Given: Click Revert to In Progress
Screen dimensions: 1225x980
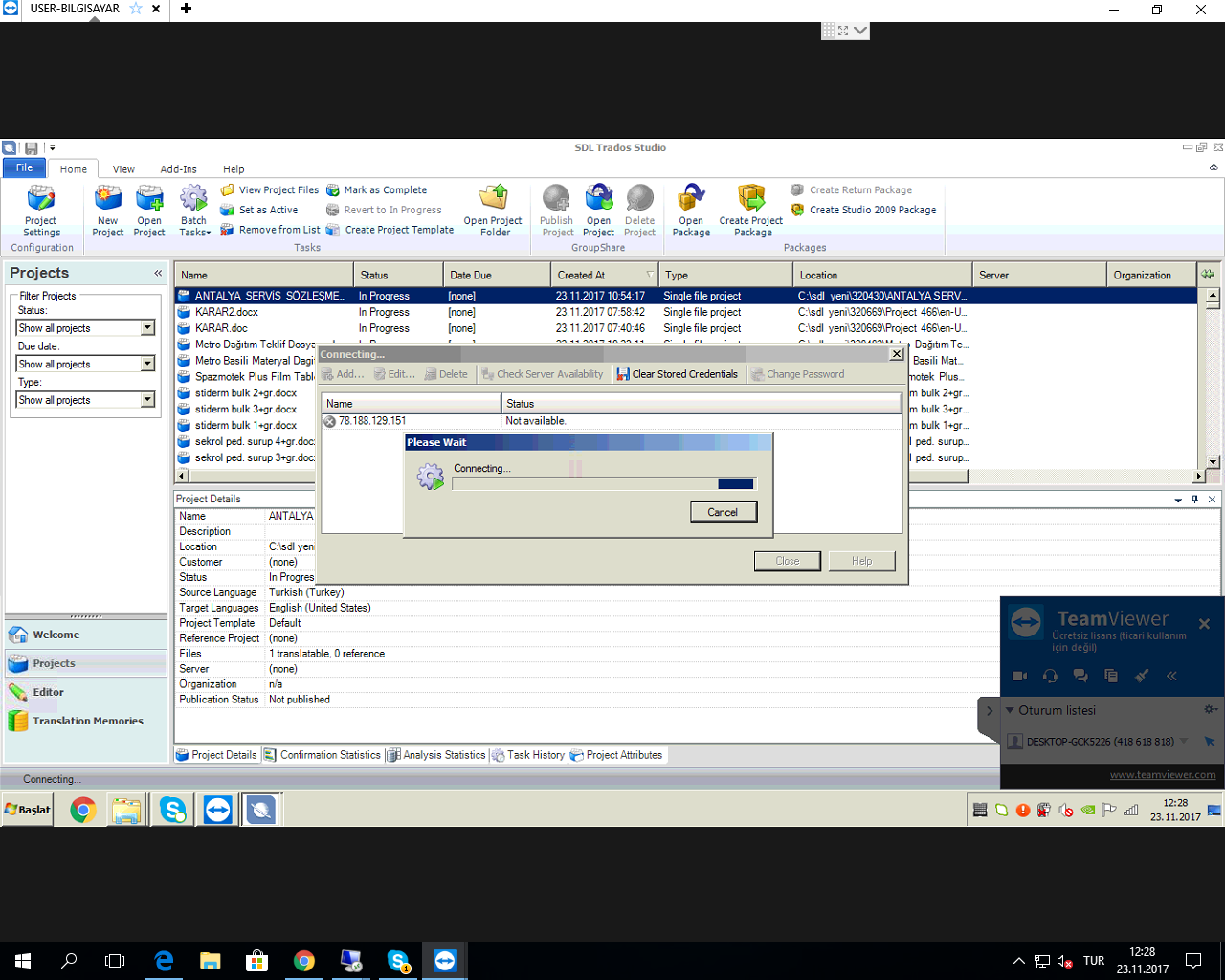Looking at the screenshot, I should (384, 210).
